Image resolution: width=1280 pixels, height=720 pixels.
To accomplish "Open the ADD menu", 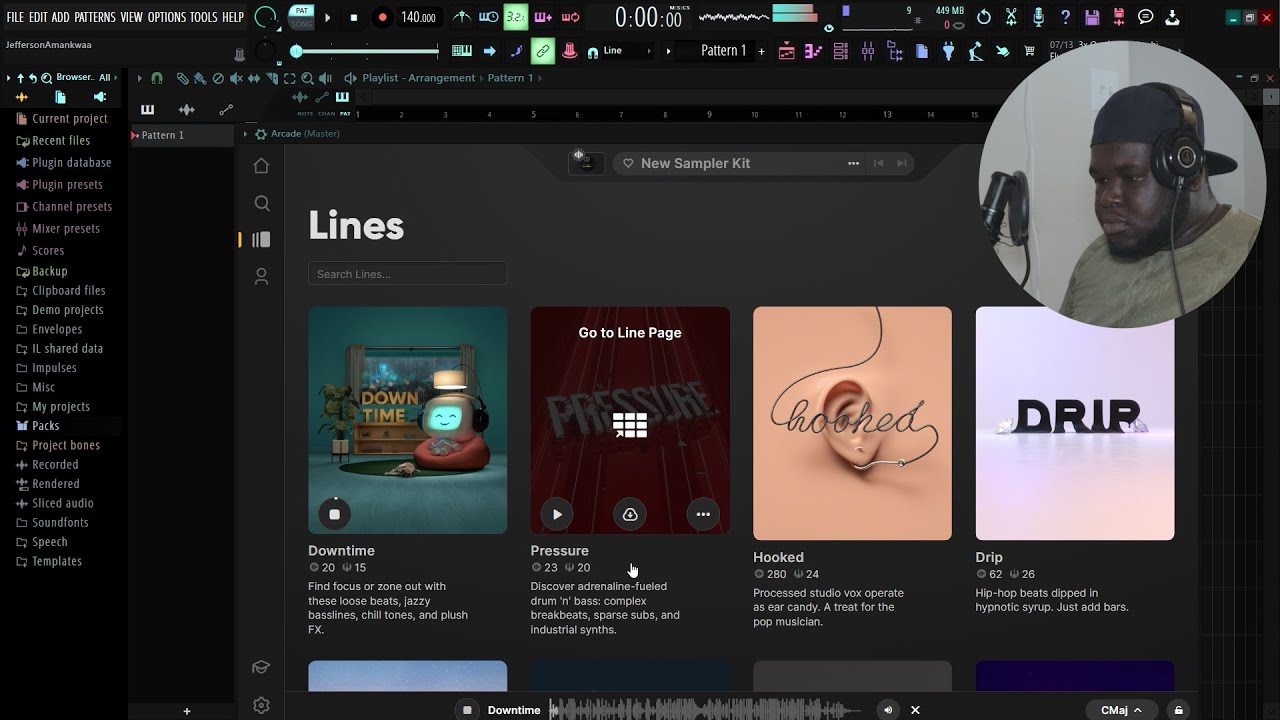I will [x=61, y=17].
